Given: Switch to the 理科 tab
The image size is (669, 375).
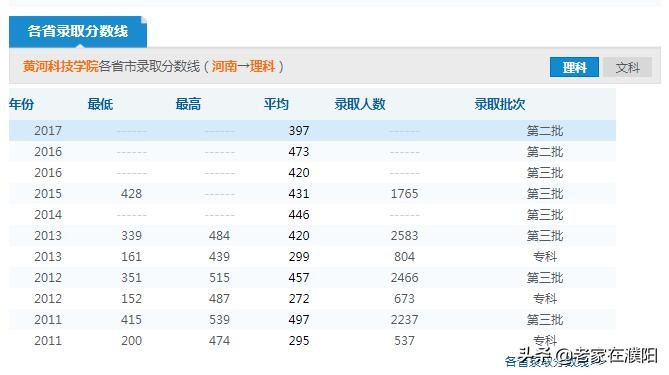Looking at the screenshot, I should [x=574, y=67].
